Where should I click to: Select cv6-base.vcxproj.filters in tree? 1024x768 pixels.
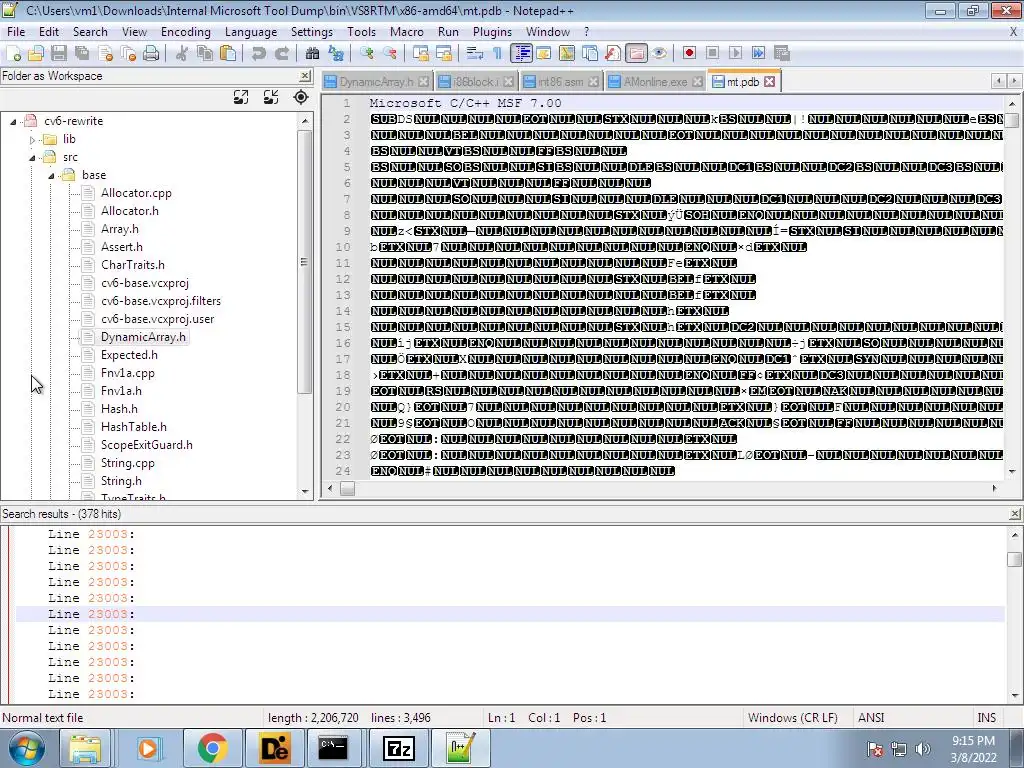click(x=161, y=300)
